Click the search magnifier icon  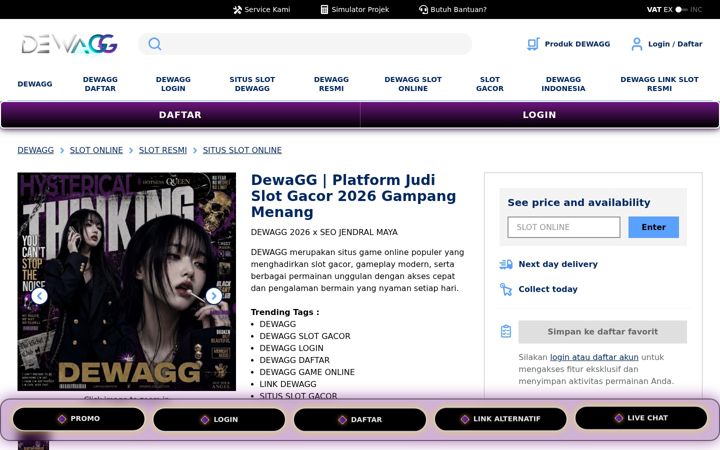[155, 44]
